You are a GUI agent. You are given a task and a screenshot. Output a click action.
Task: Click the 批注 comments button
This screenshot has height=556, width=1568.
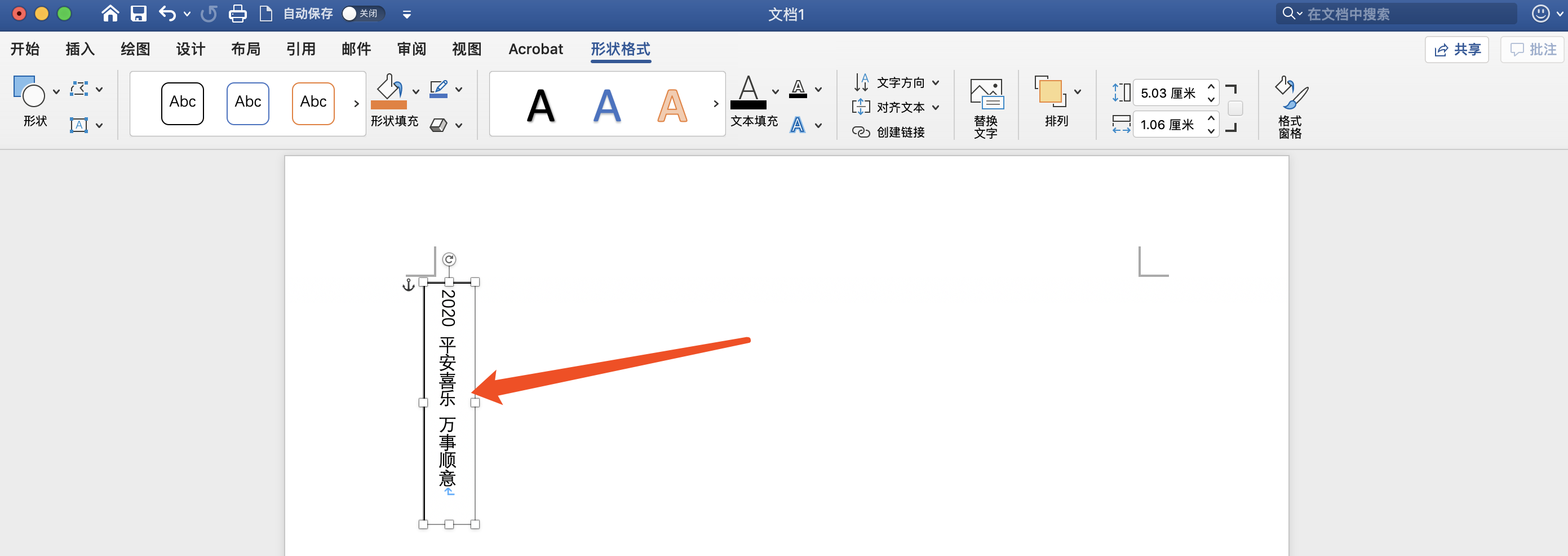[x=1532, y=49]
